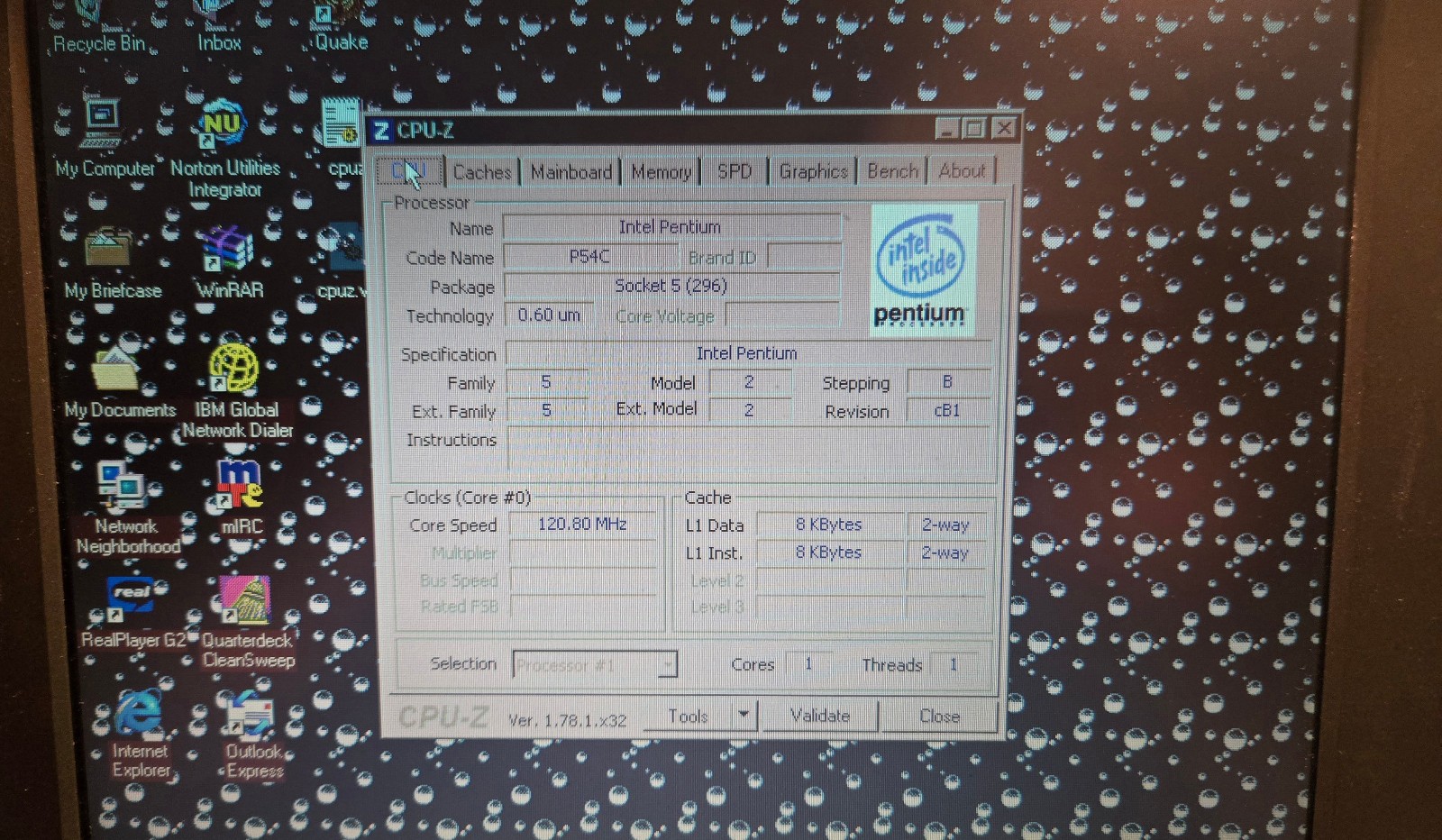Launch the Quake desktop shortcut

coord(340,27)
